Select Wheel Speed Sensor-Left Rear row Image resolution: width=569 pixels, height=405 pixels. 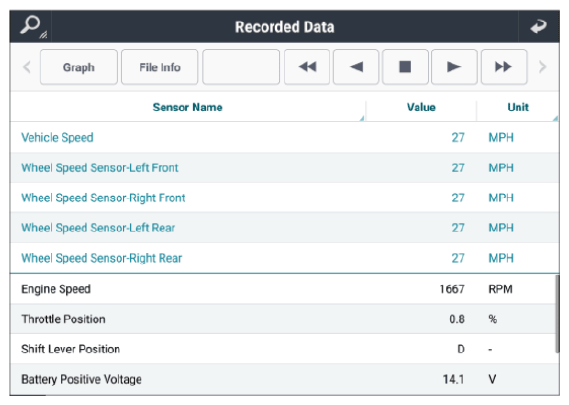(285, 228)
